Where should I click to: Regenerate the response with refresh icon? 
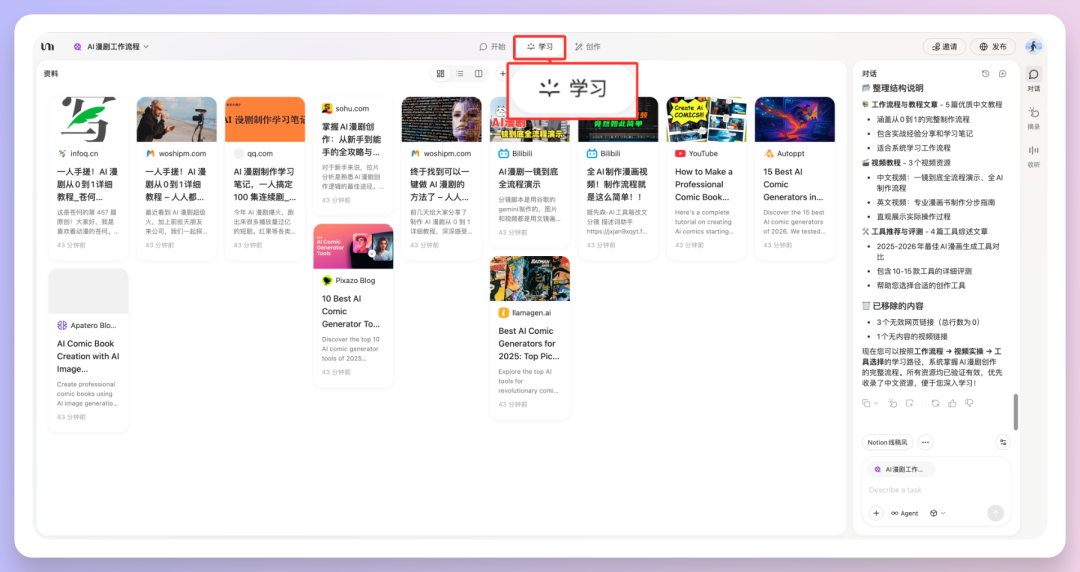tap(935, 403)
